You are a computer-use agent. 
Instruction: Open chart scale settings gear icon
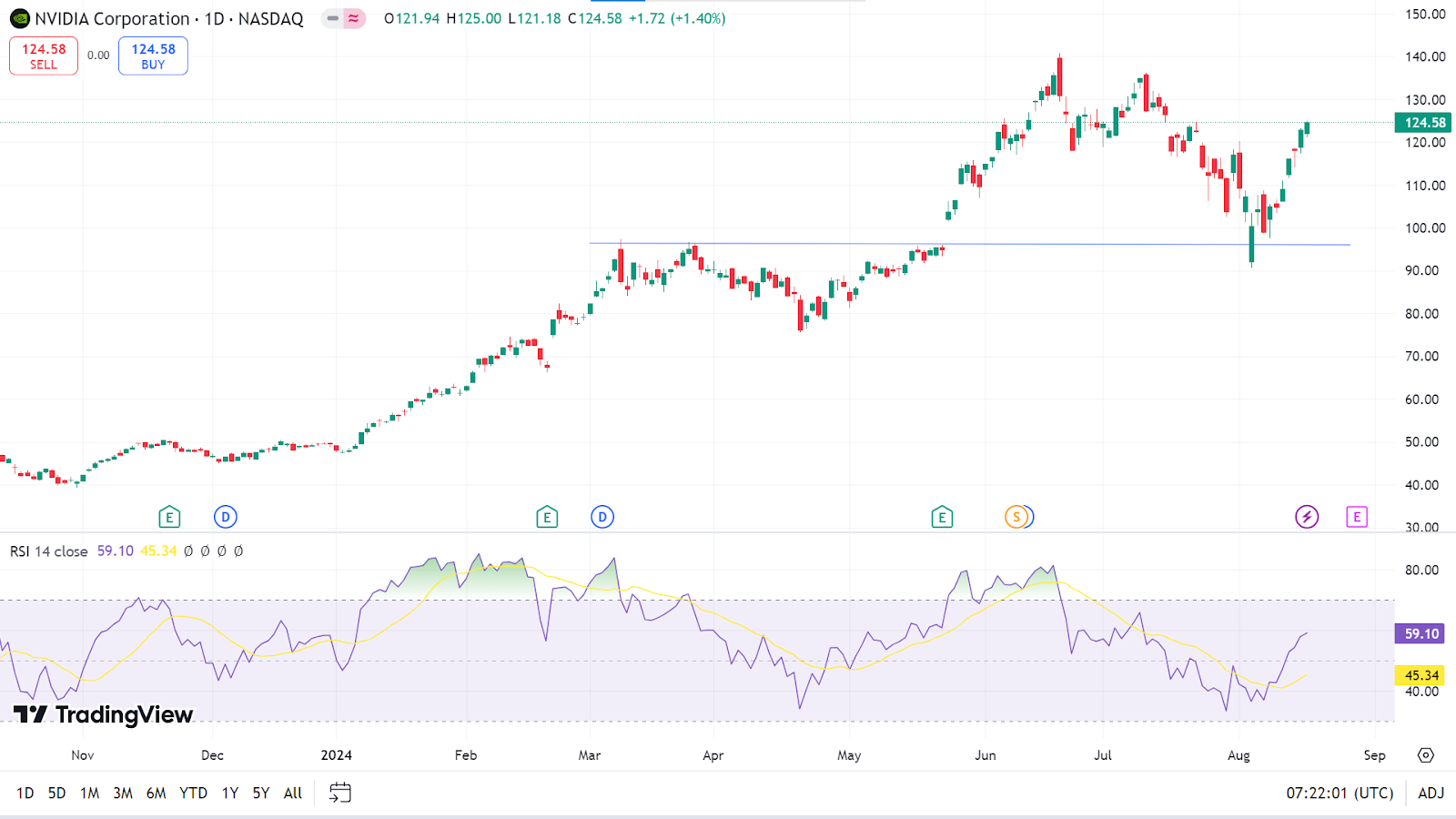coord(1426,755)
